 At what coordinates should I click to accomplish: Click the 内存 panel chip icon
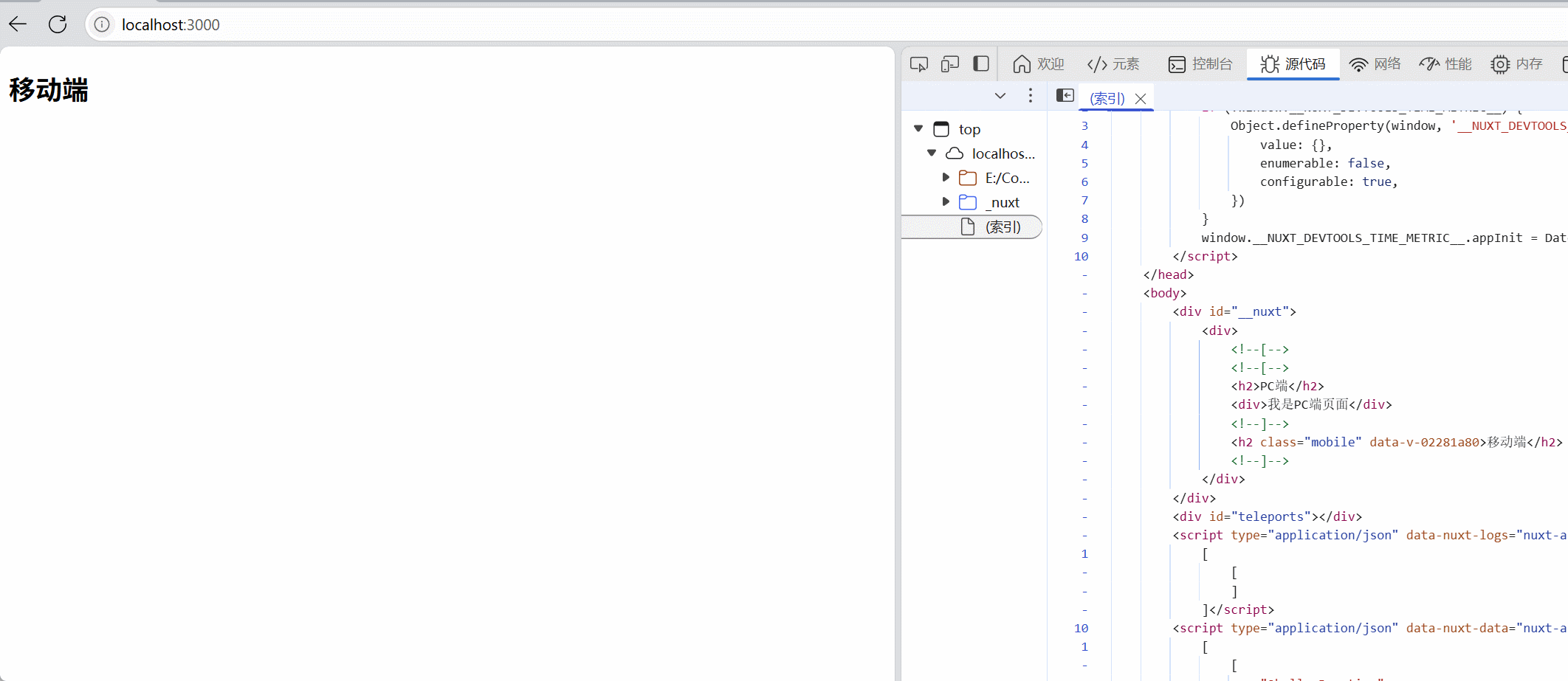click(1499, 64)
